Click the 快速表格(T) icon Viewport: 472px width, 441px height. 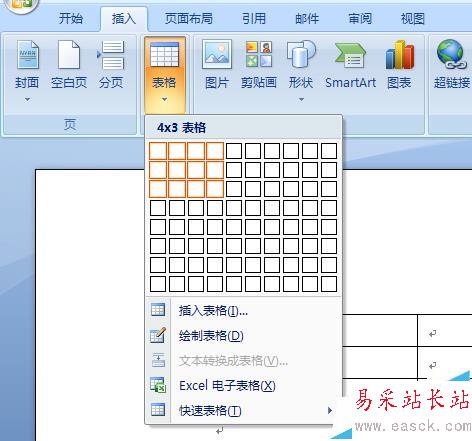158,410
